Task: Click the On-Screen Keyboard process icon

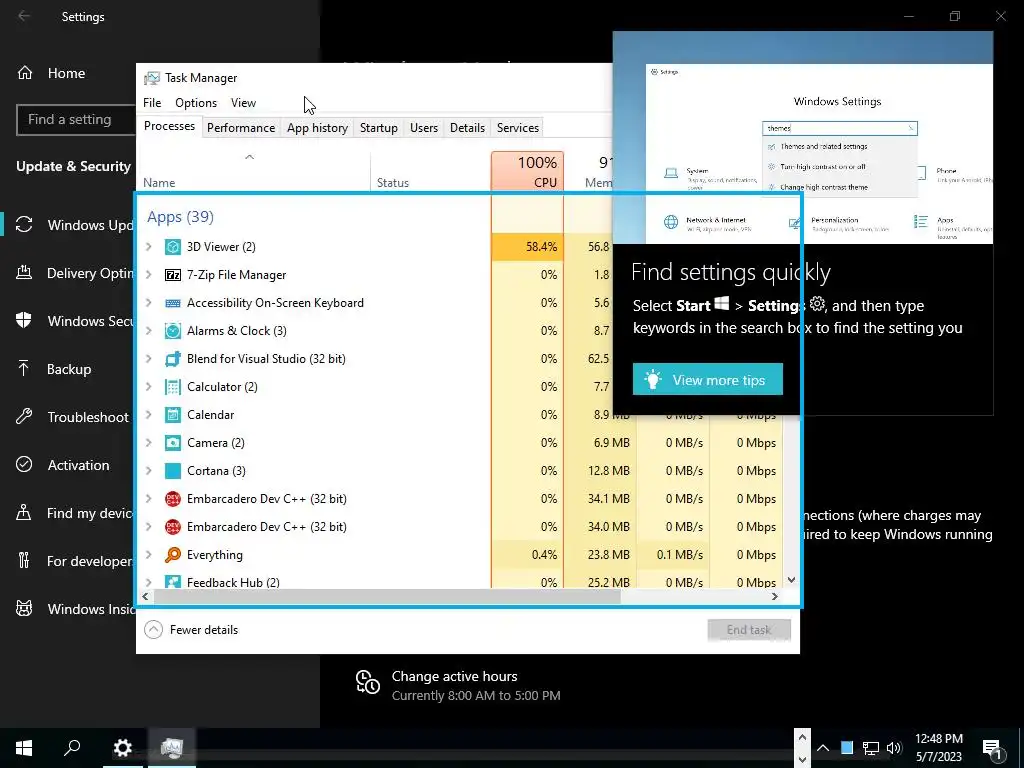Action: coord(172,303)
